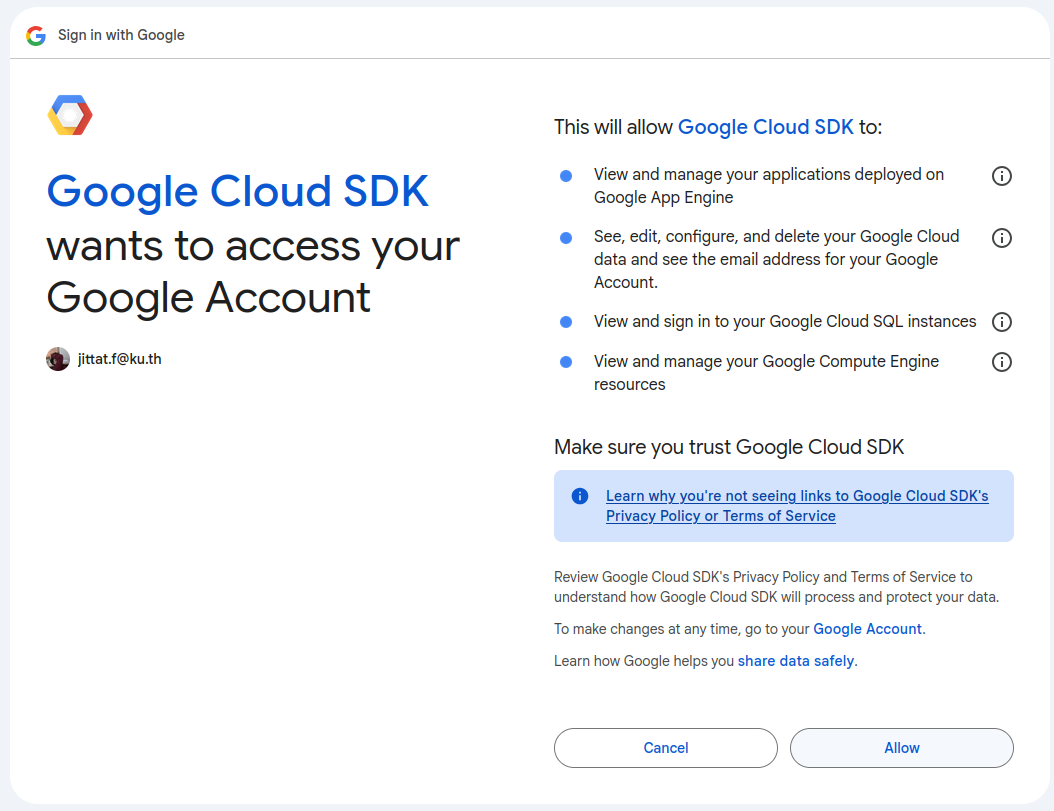Click the info icon beside the Cloud SQL permission
1054x811 pixels.
(1001, 321)
